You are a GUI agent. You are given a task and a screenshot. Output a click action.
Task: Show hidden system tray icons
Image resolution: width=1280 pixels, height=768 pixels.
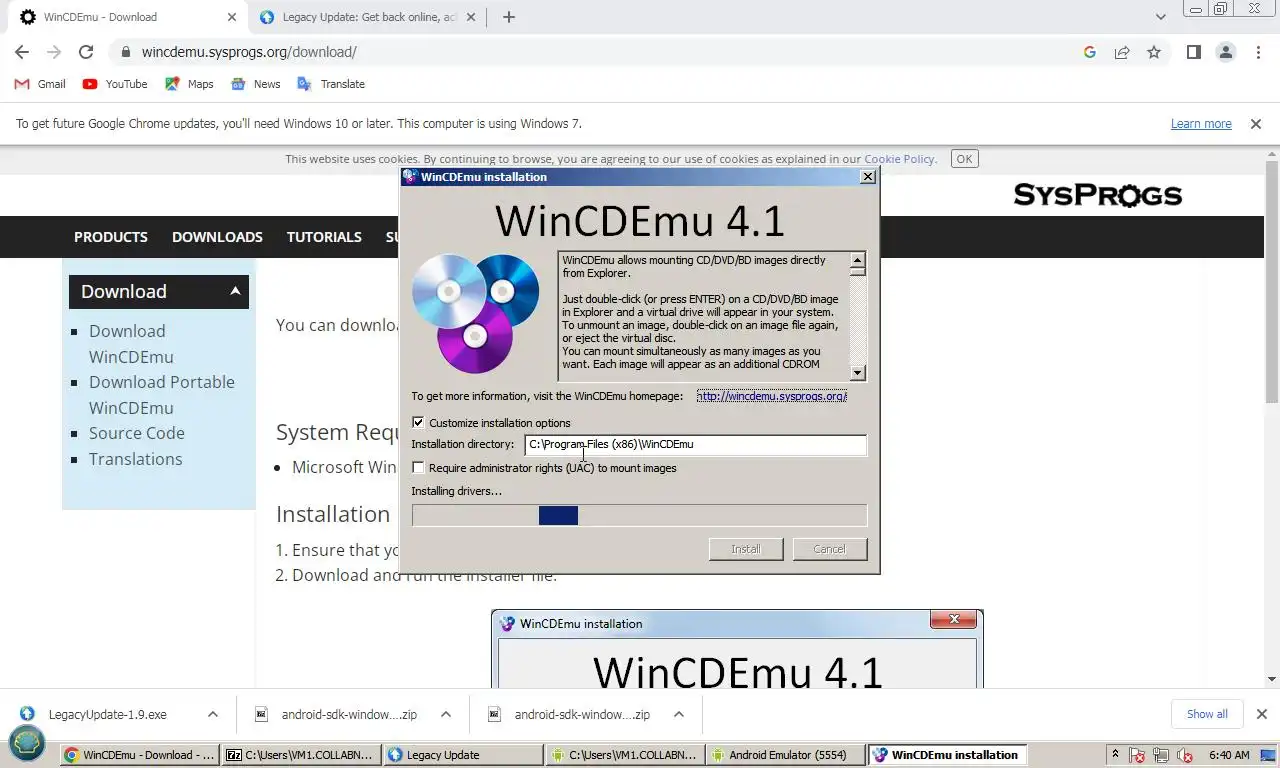tap(1116, 755)
